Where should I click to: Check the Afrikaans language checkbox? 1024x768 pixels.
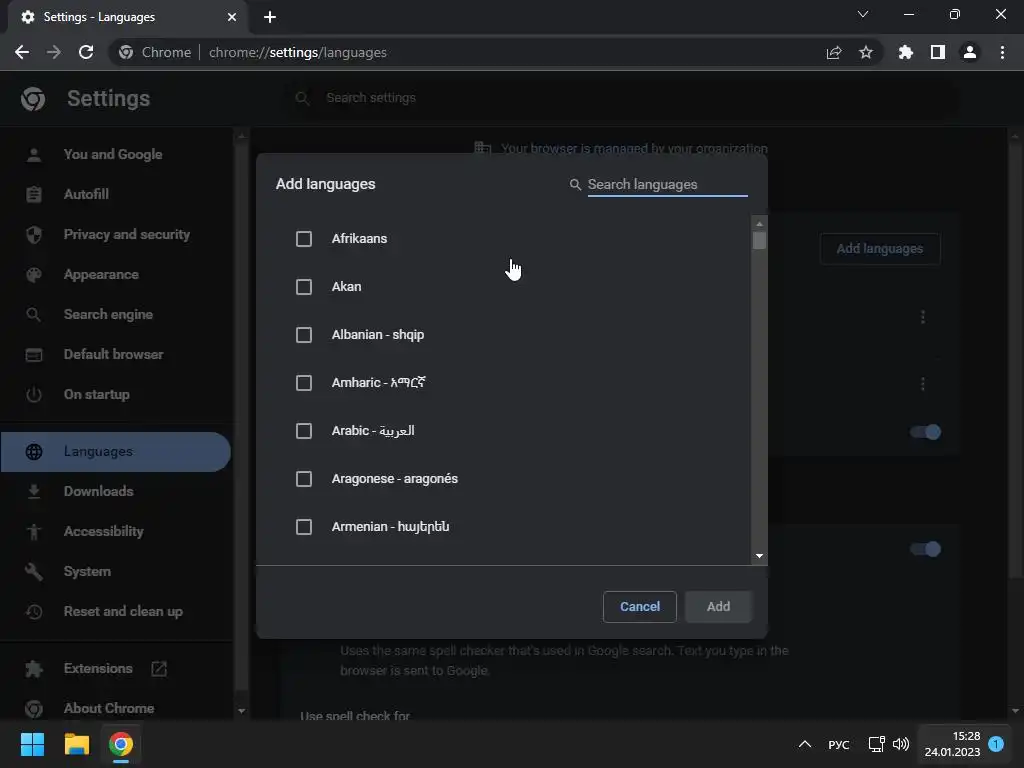304,239
